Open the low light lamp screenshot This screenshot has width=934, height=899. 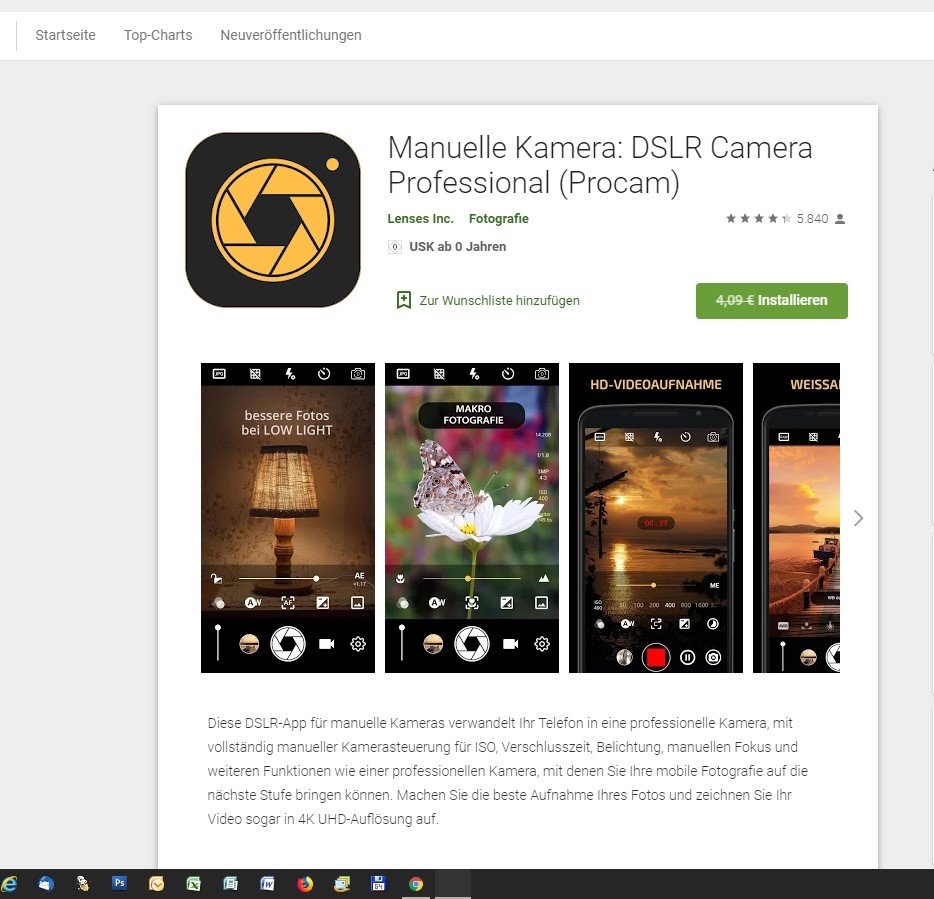point(288,518)
